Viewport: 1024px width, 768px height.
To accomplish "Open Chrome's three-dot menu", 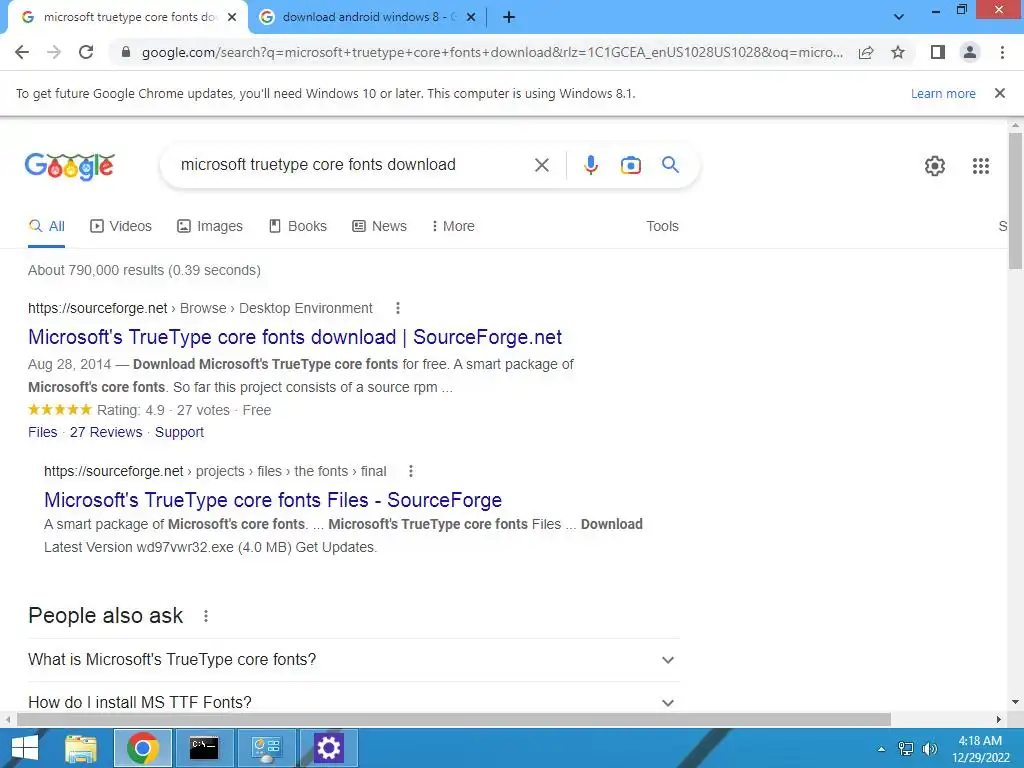I will [x=1002, y=52].
